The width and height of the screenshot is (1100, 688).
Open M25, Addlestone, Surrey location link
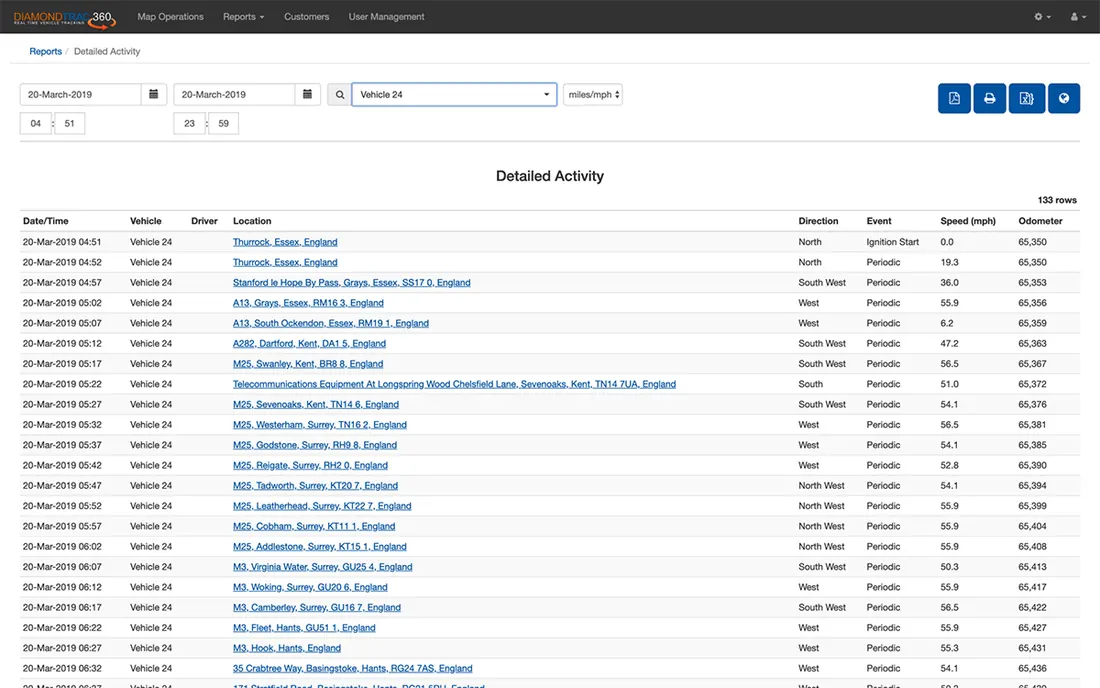coord(320,547)
